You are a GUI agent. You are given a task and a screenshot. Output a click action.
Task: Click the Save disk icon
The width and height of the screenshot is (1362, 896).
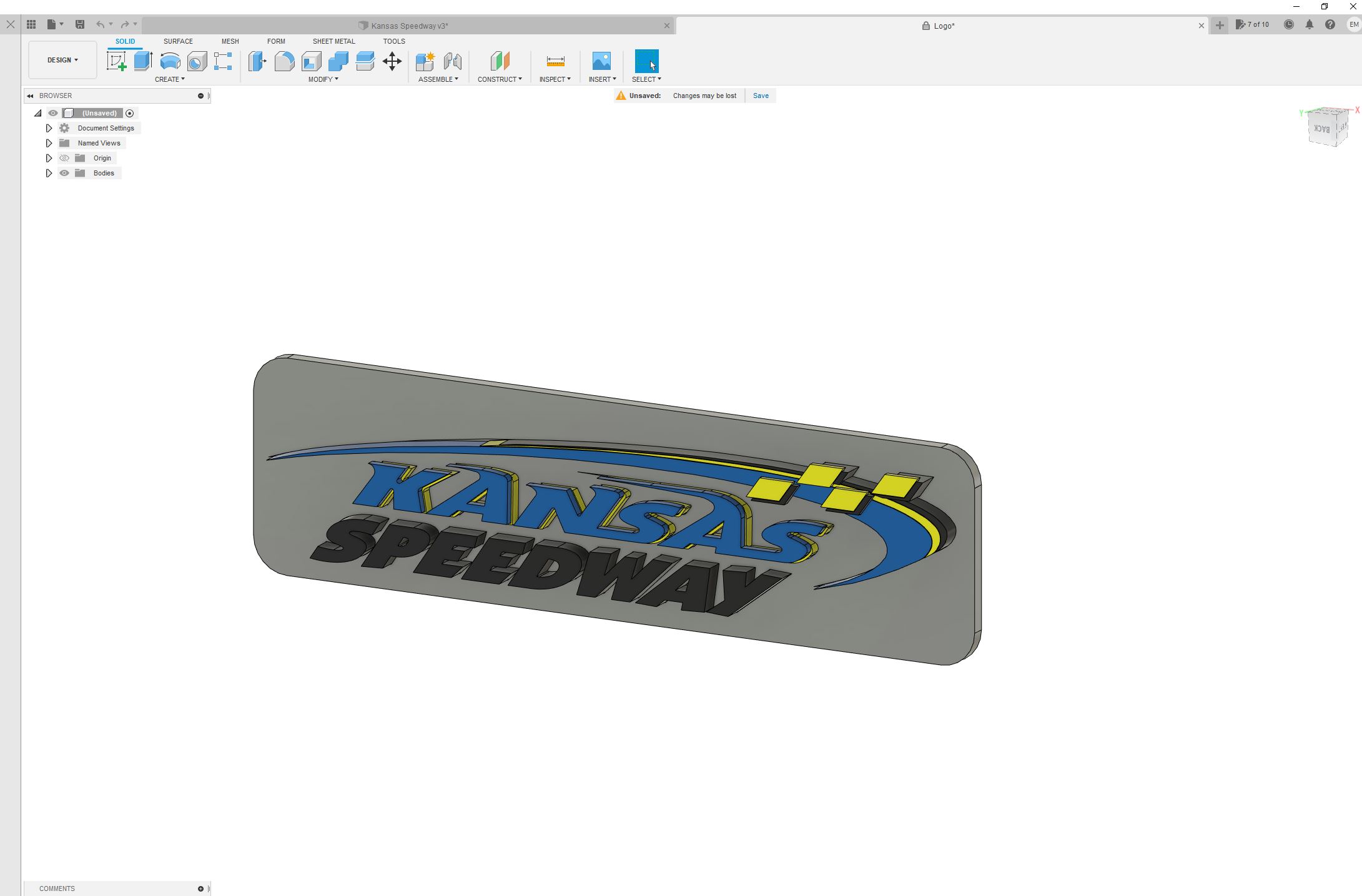tap(80, 24)
